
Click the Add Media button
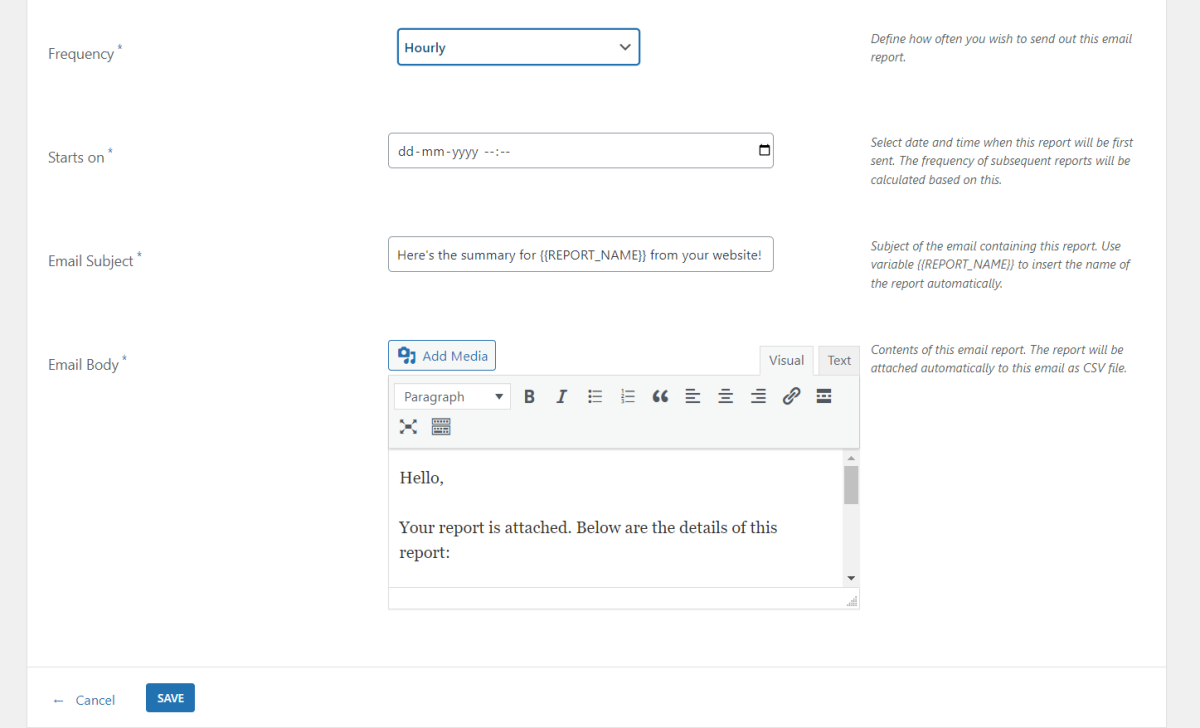442,356
